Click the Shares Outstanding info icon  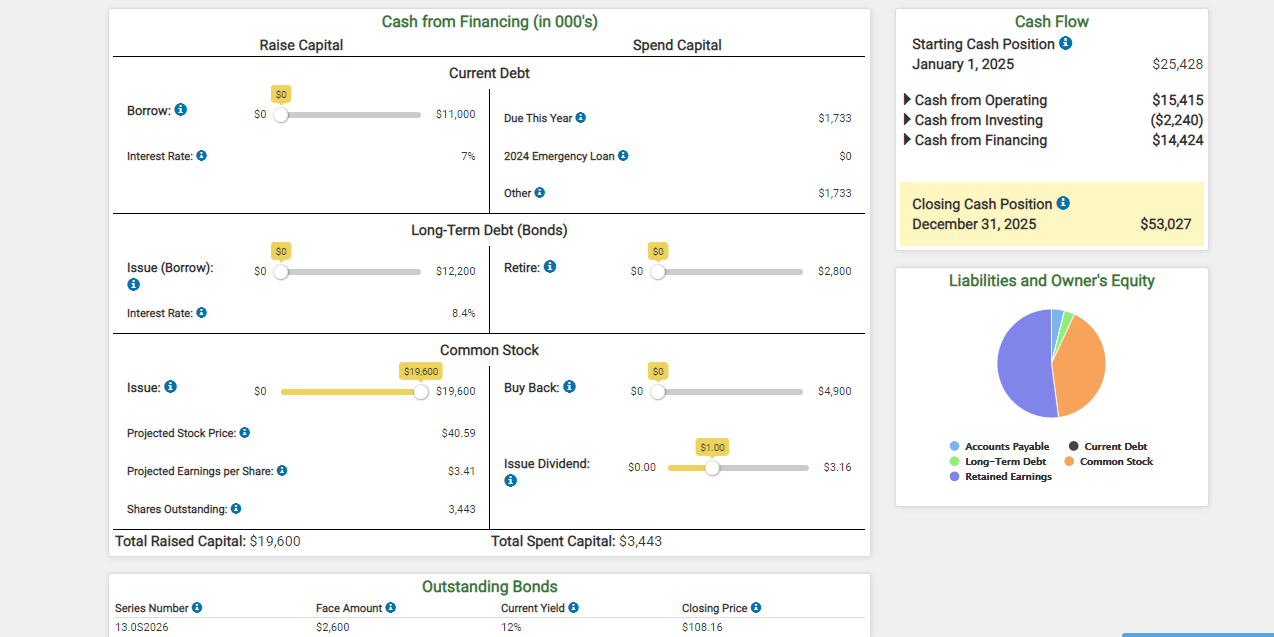pos(236,509)
